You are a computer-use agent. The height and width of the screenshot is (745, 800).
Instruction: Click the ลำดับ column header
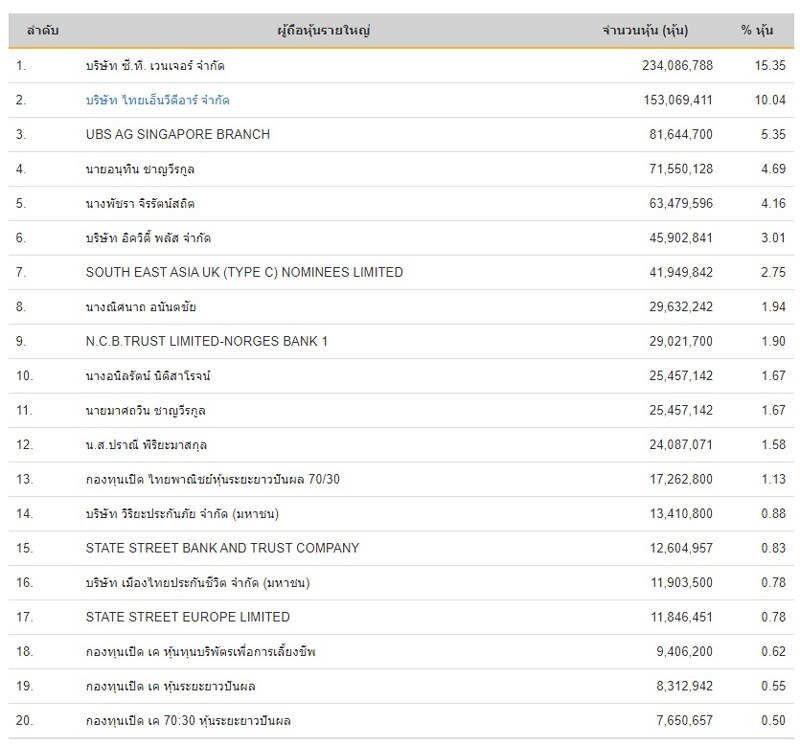click(x=42, y=30)
